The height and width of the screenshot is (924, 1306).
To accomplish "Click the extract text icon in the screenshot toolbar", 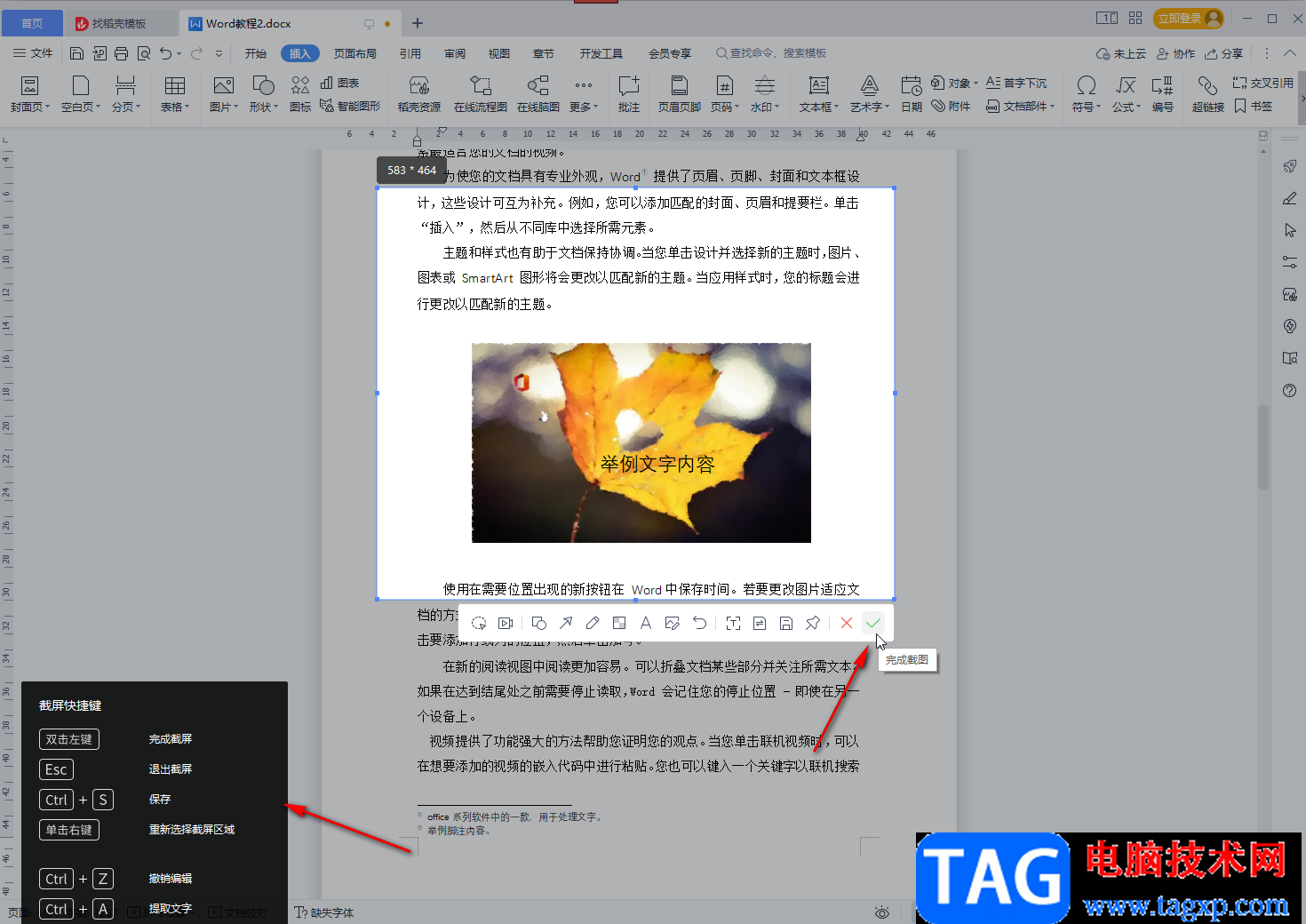I will [733, 623].
